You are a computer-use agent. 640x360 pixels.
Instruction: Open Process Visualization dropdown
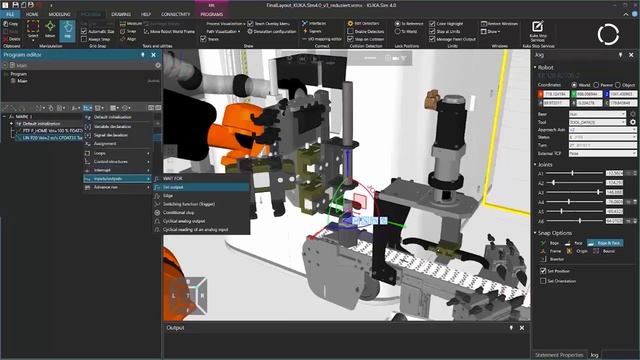coord(225,24)
